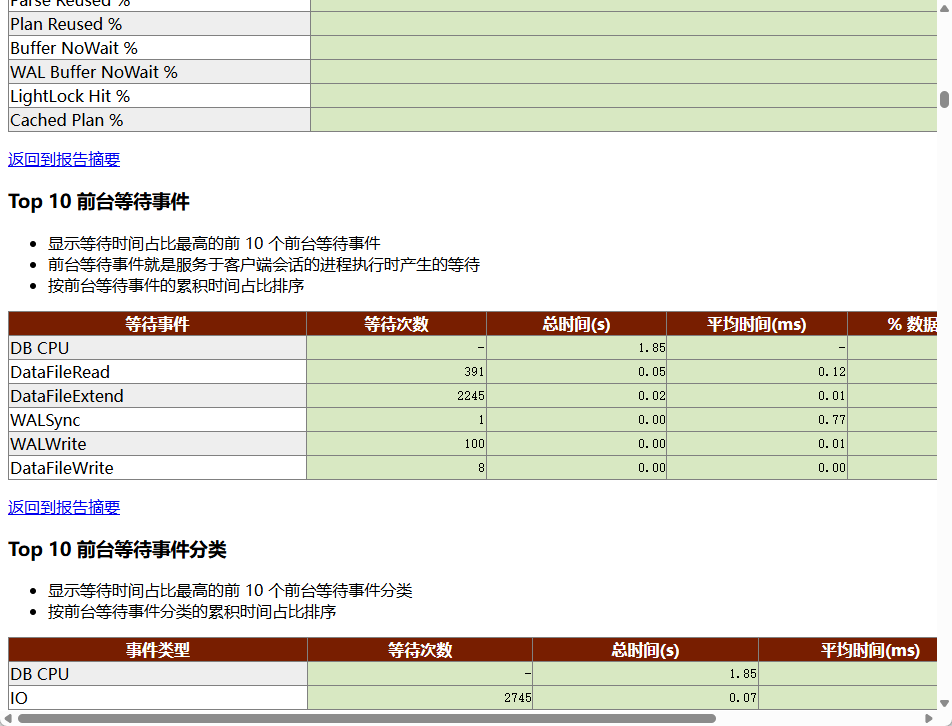The height and width of the screenshot is (726, 952).
Task: Click horizontal scrollbar left arrow
Action: [x=7, y=719]
